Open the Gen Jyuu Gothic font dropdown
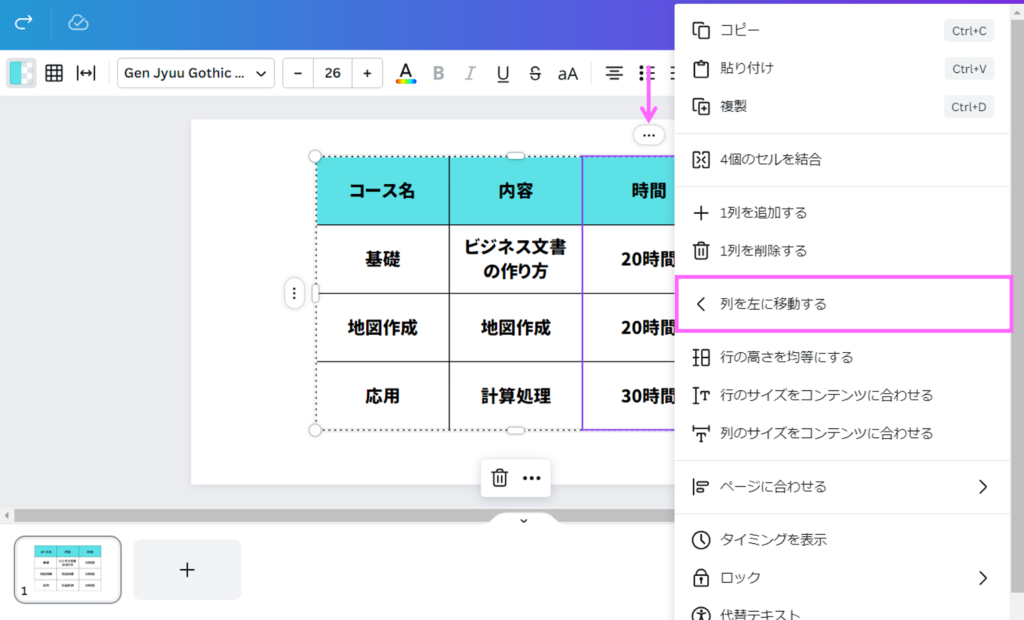1024x620 pixels. tap(196, 73)
